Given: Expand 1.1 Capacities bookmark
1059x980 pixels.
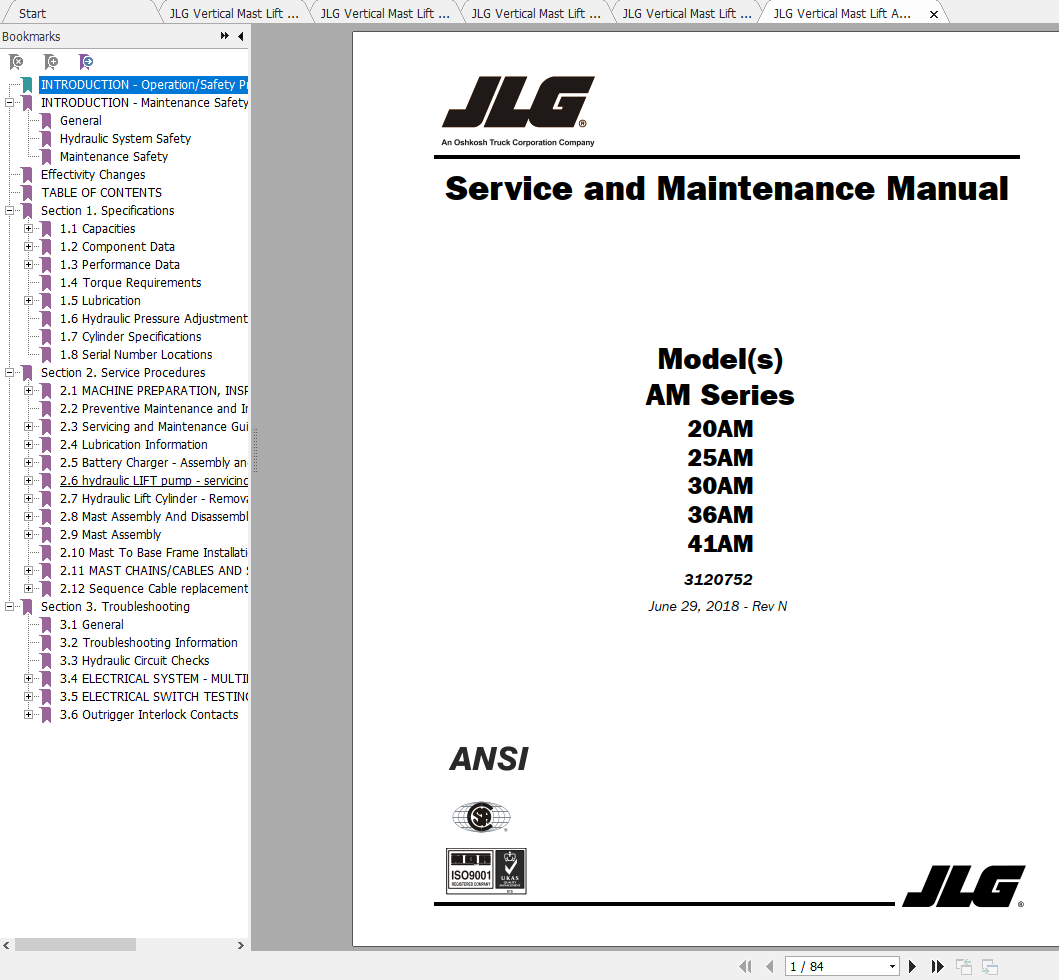Looking at the screenshot, I should pyautogui.click(x=28, y=228).
